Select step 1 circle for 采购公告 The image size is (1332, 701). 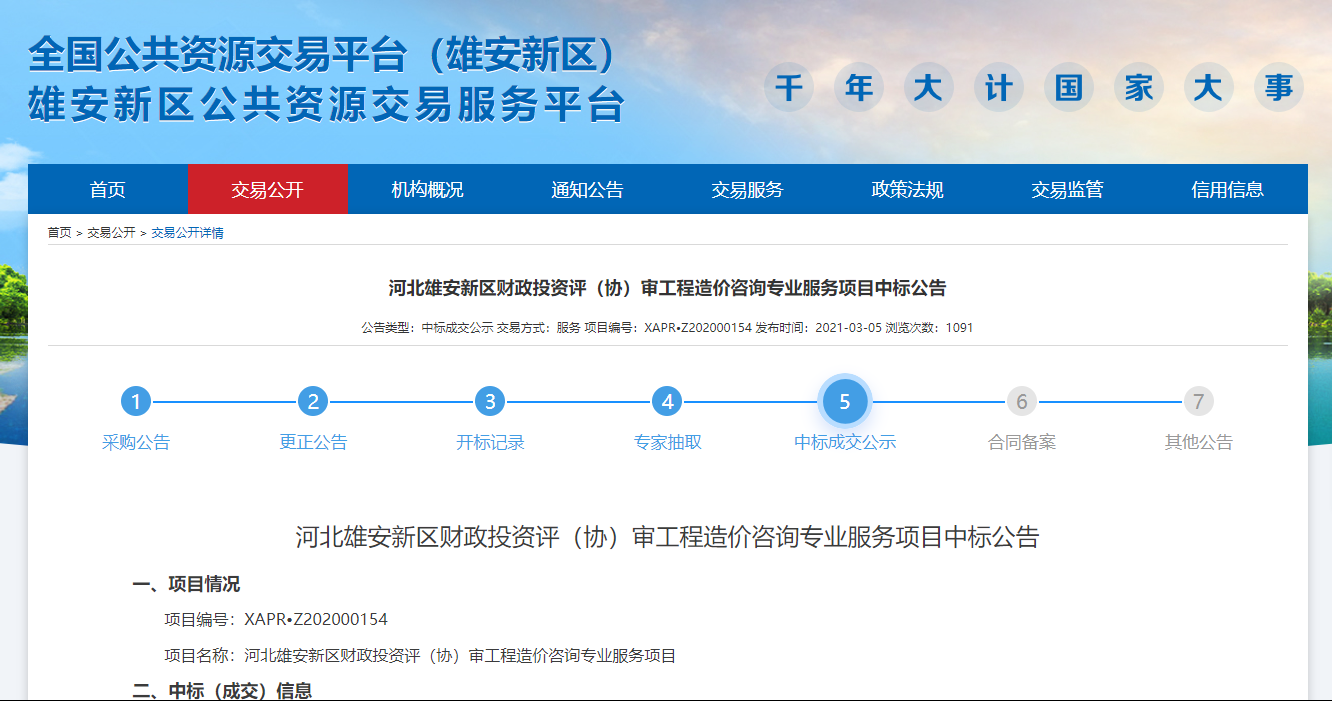tap(136, 402)
